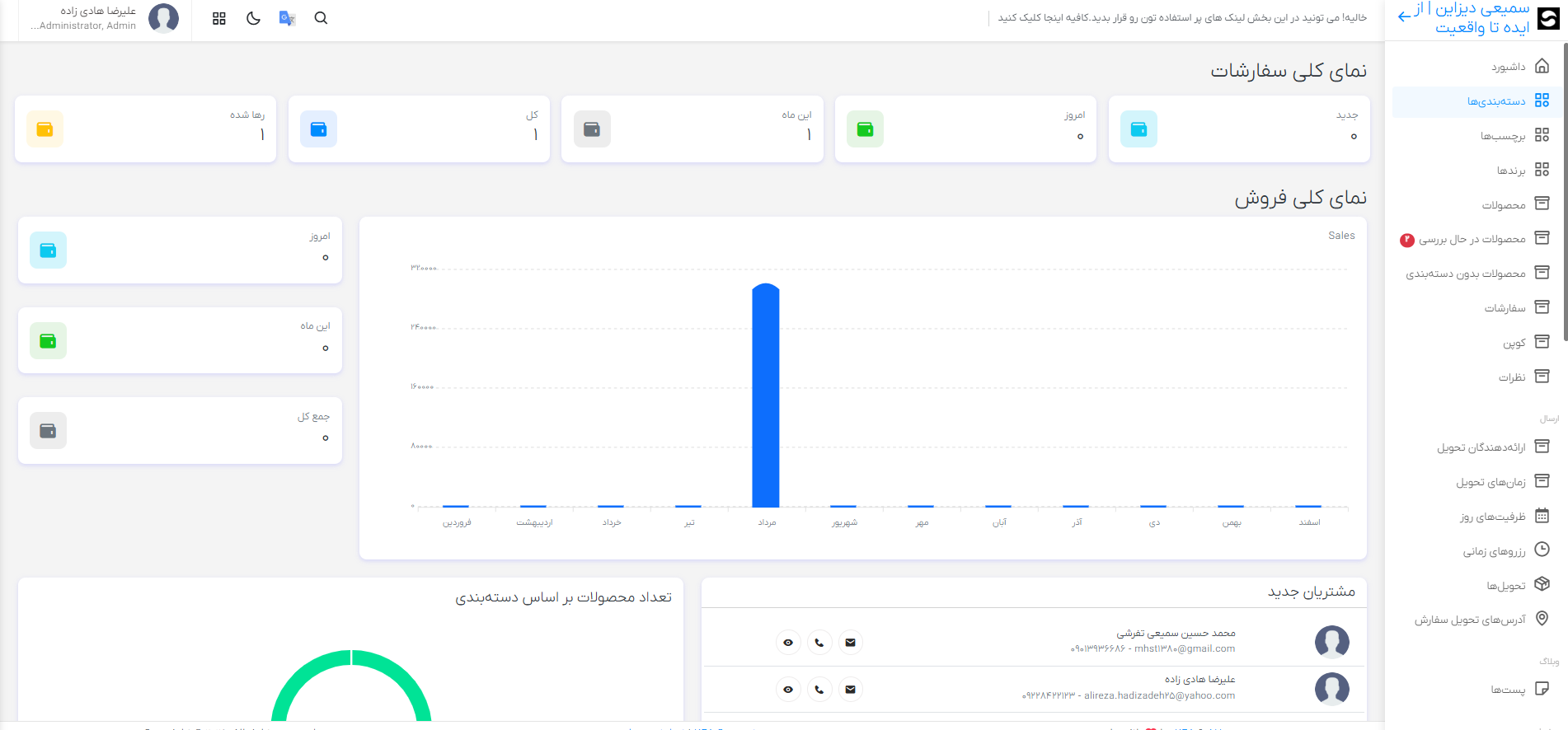Open تحویل‌ها package item
The image size is (1568, 730).
point(1477,586)
